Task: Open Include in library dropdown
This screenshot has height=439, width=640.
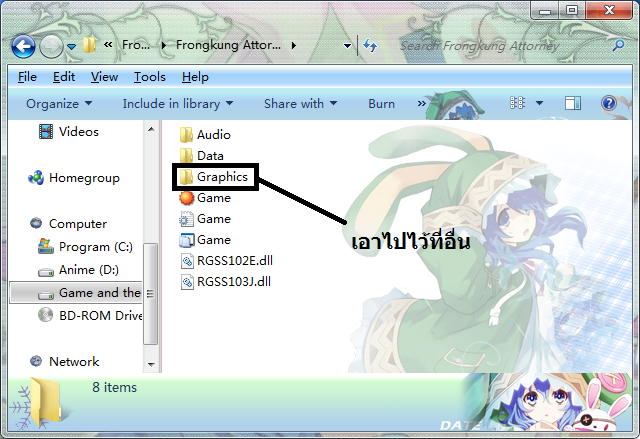Action: (x=178, y=104)
